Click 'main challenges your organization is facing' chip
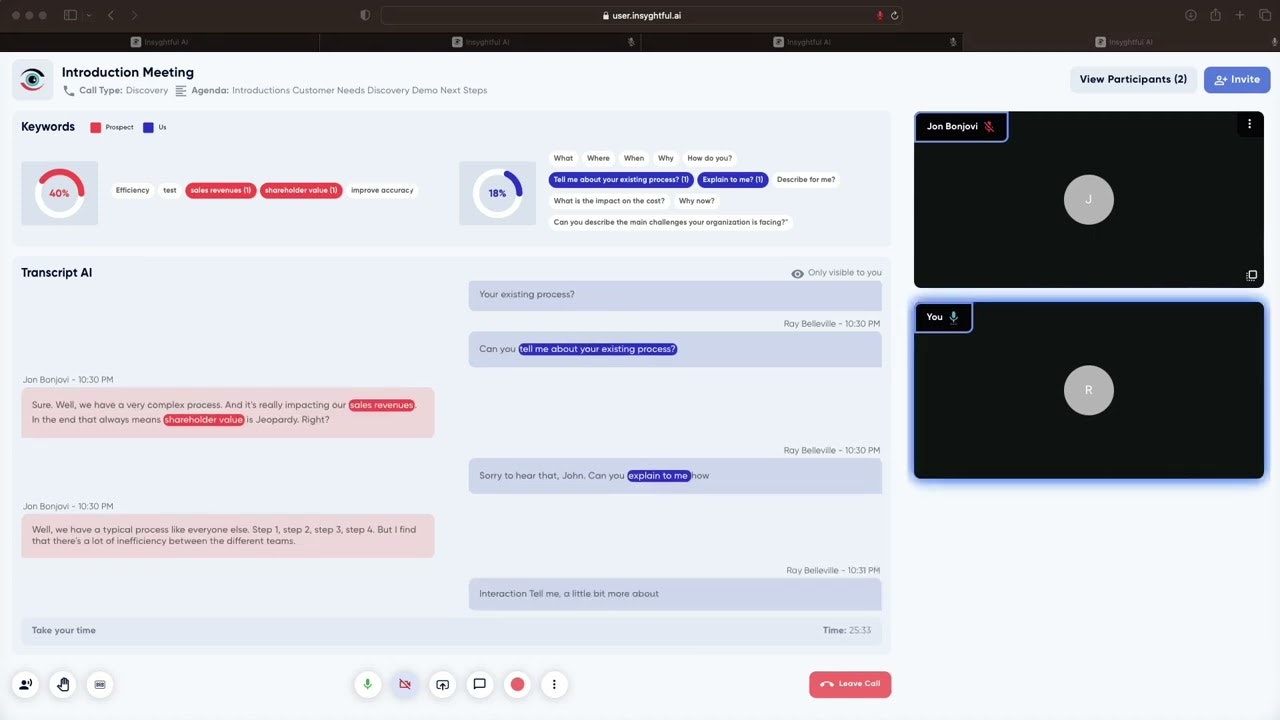Image resolution: width=1280 pixels, height=720 pixels. point(671,222)
